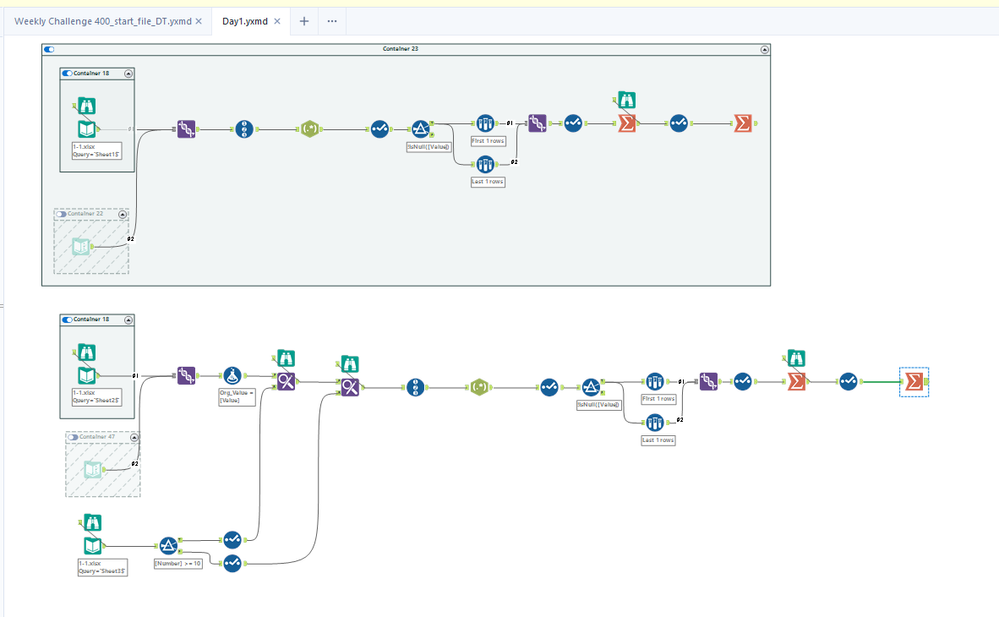999x617 pixels.
Task: Select the Union tool joining the samples in Container 23
Action: click(x=537, y=123)
